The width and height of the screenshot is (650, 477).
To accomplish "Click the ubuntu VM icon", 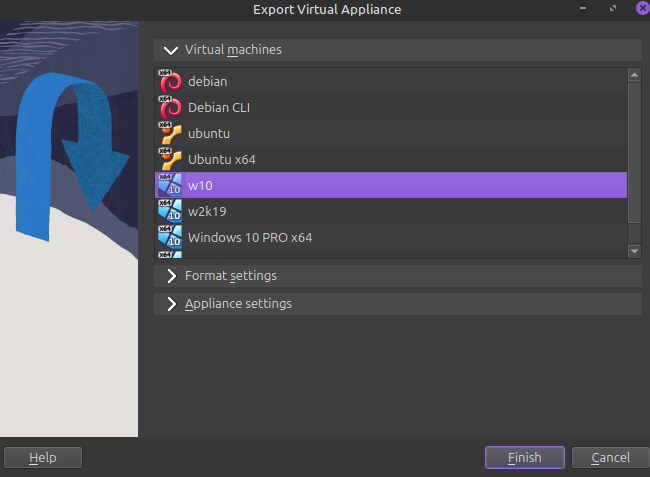I will (170, 133).
